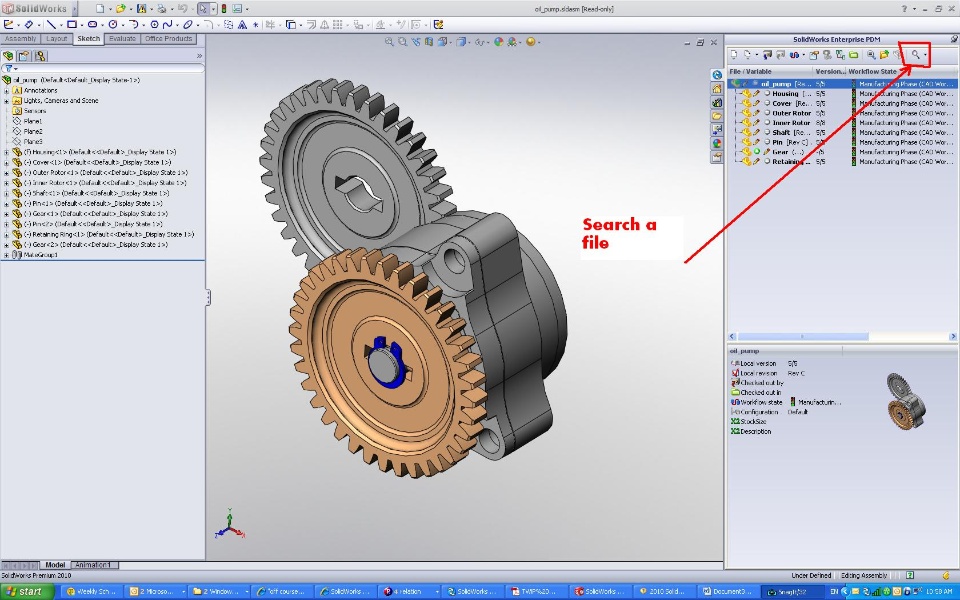Click the Weekly Sch... taskbar button
The width and height of the screenshot is (960, 600).
(91, 591)
